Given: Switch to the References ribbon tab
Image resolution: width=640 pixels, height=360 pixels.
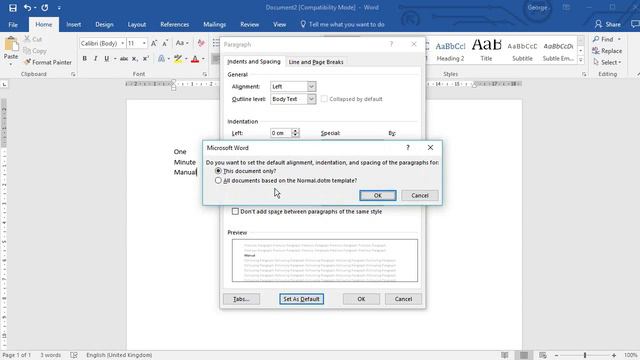Looking at the screenshot, I should (174, 24).
